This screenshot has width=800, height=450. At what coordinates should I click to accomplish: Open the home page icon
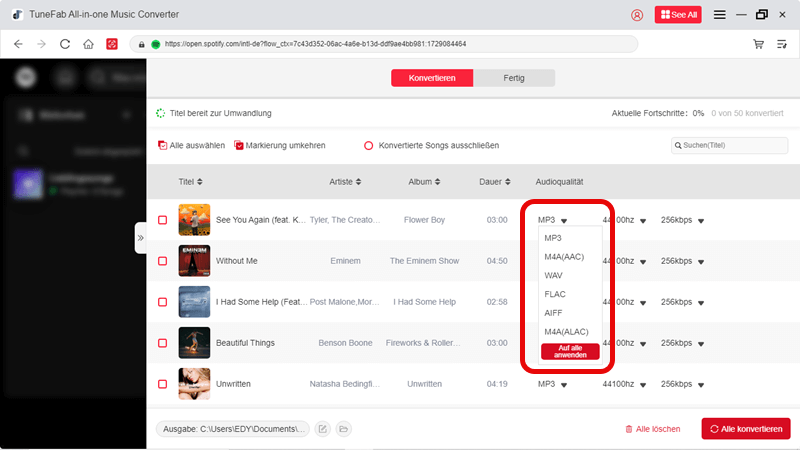point(88,44)
